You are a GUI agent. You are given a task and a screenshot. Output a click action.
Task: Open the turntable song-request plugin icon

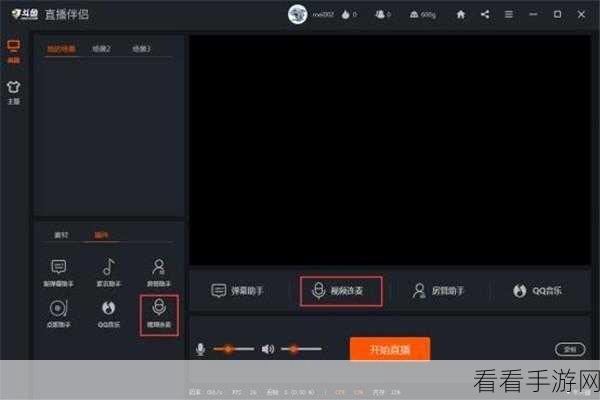pos(58,314)
